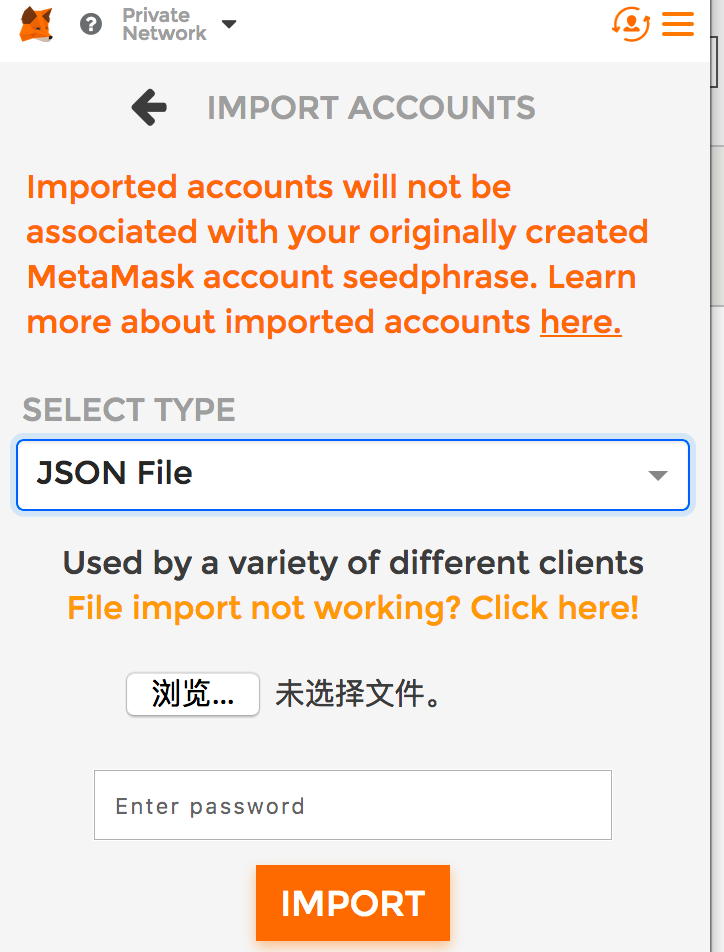Click "File import not working? Click here!"
The height and width of the screenshot is (952, 724).
(x=354, y=607)
